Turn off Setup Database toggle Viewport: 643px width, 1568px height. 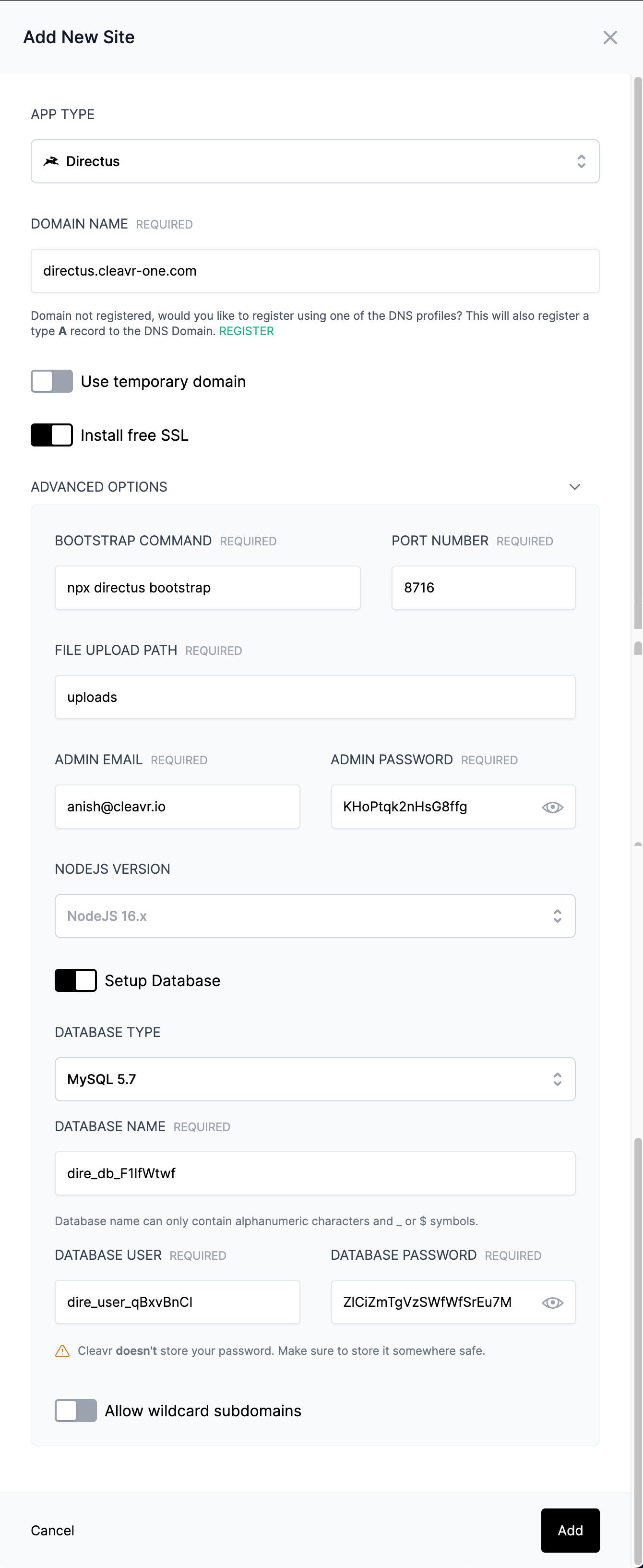75,981
